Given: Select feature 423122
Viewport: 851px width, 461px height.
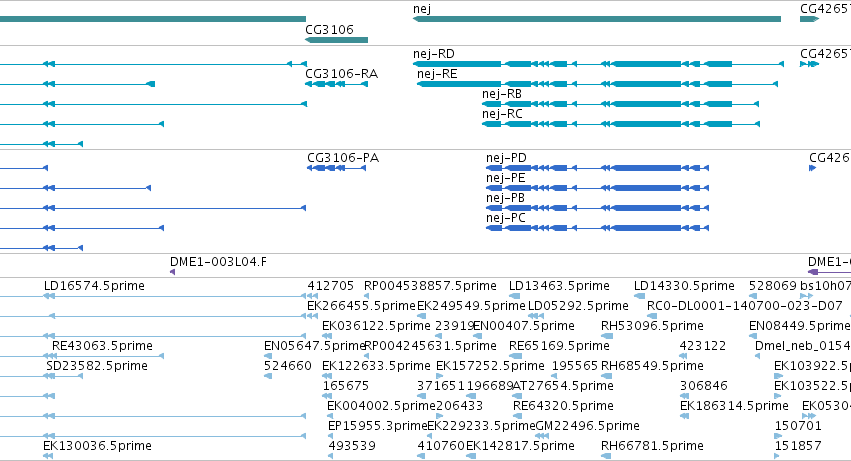Looking at the screenshot, I should tap(703, 346).
